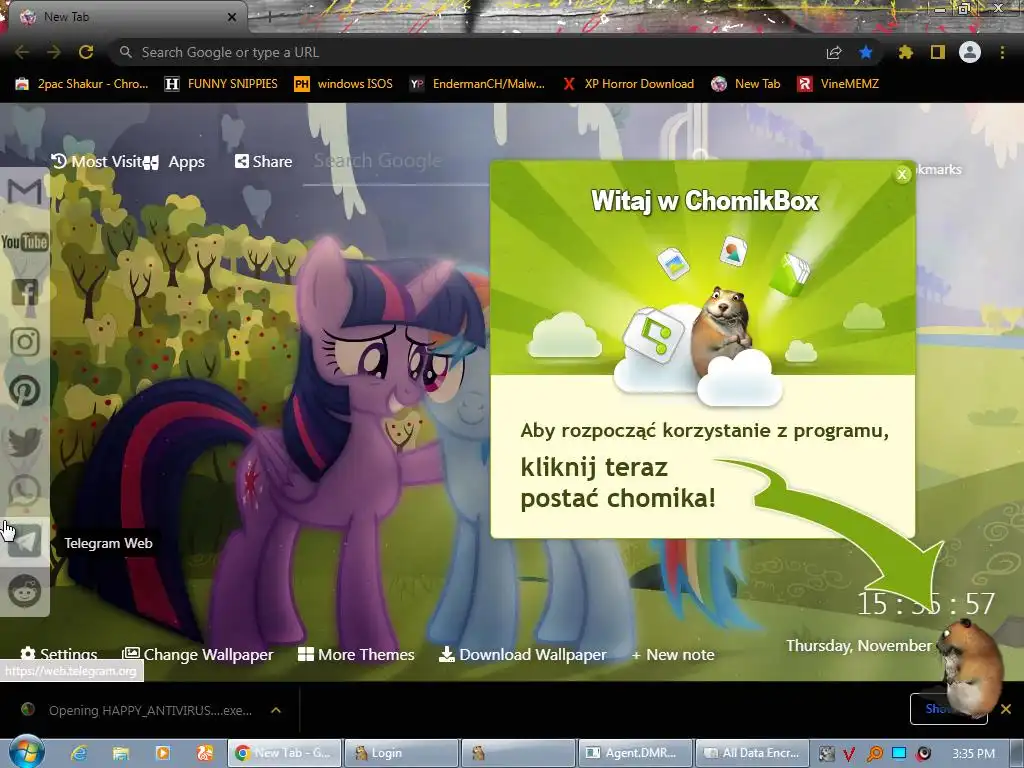Add a New note

(673, 654)
